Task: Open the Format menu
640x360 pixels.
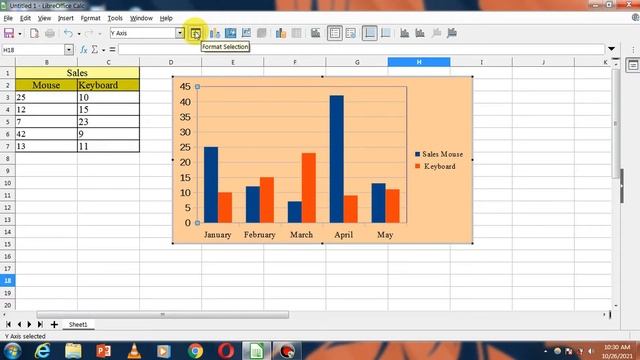Action: [90, 18]
